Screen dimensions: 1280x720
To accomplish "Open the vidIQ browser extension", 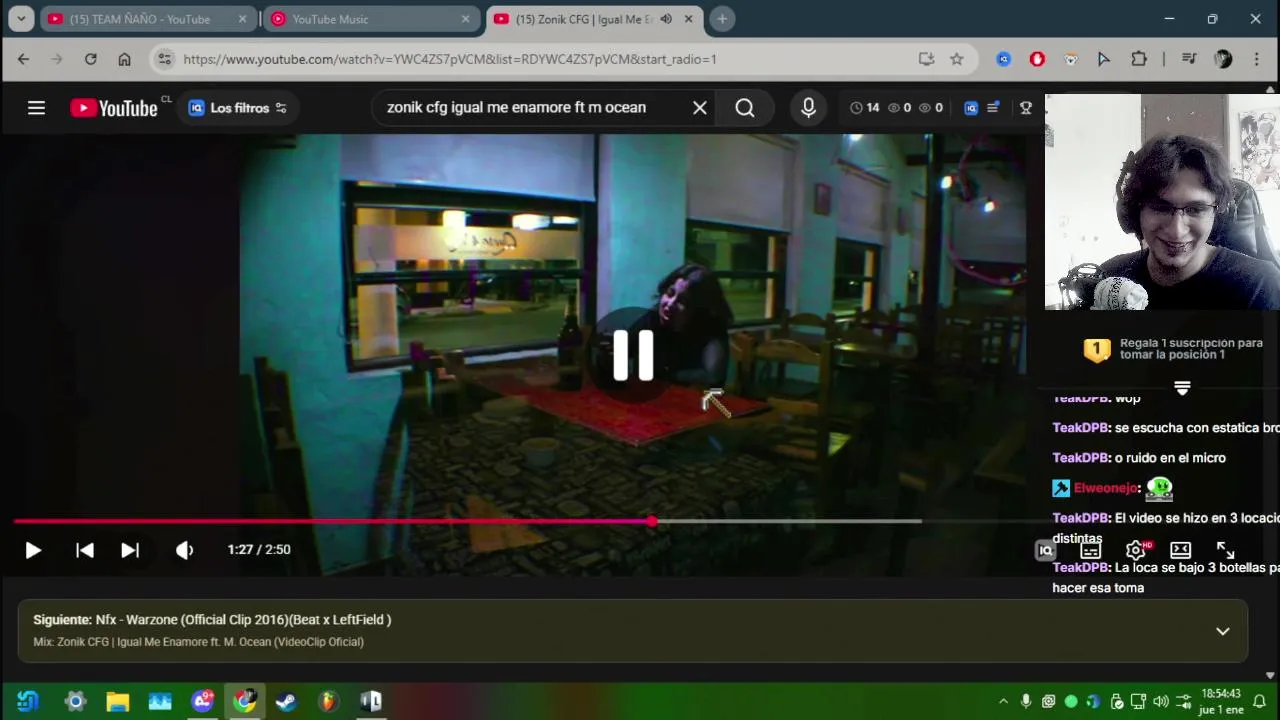I will click(x=1004, y=59).
